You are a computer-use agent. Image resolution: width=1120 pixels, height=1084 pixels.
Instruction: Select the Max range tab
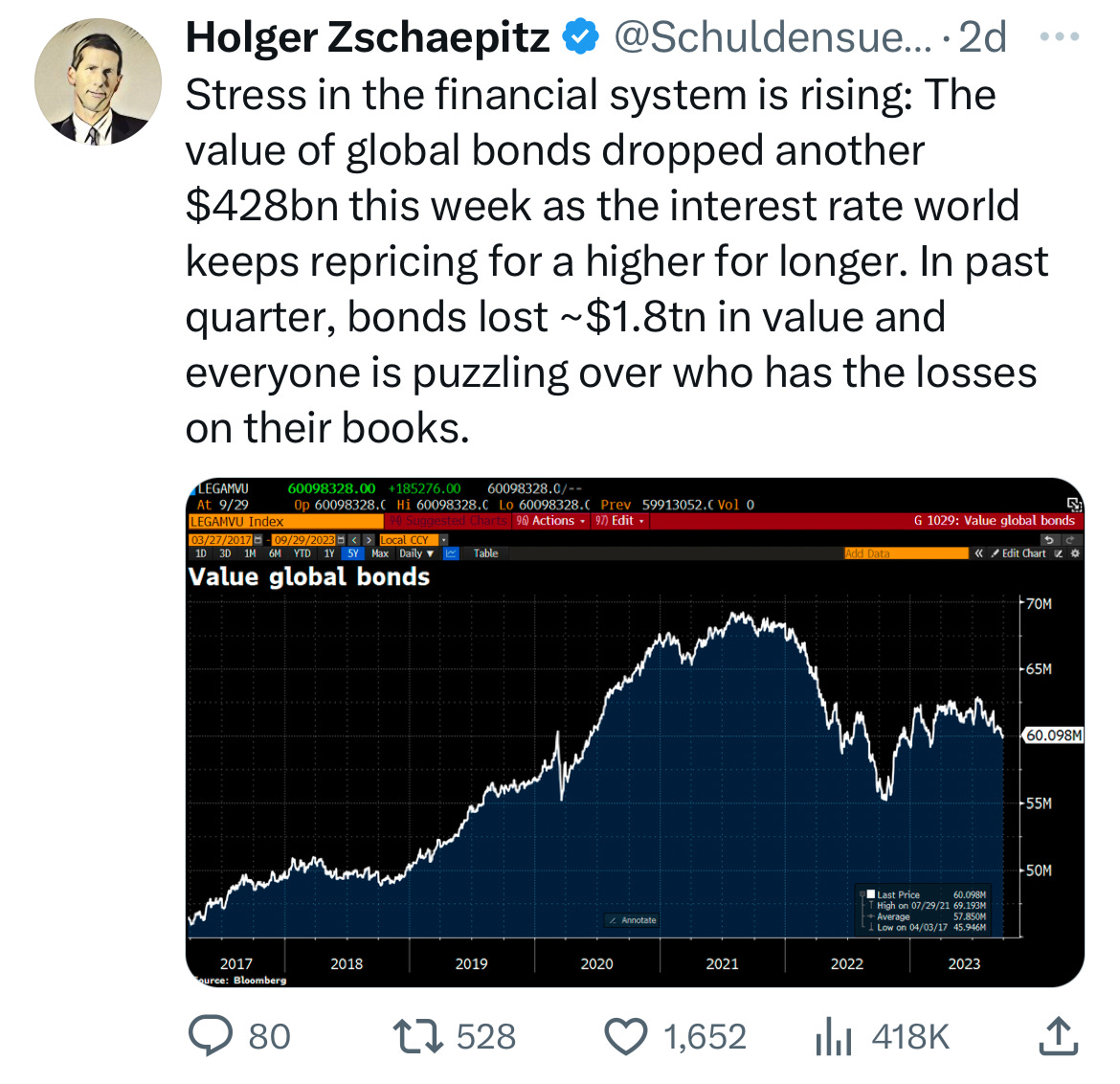pos(380,553)
